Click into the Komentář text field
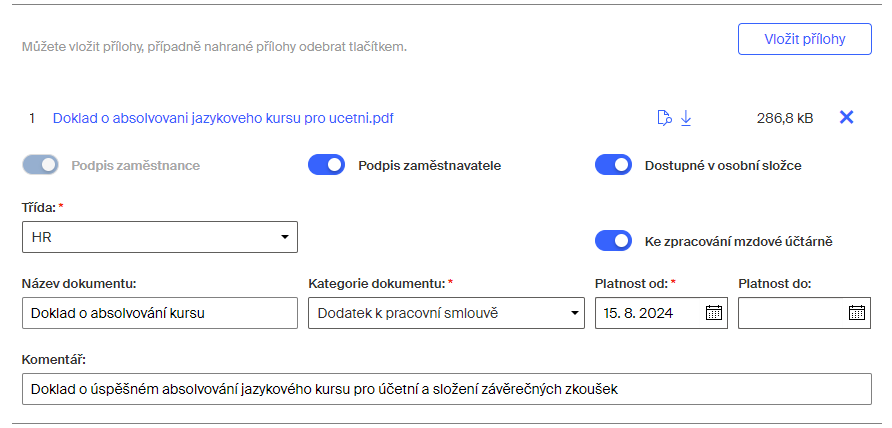892x428 pixels. point(447,389)
